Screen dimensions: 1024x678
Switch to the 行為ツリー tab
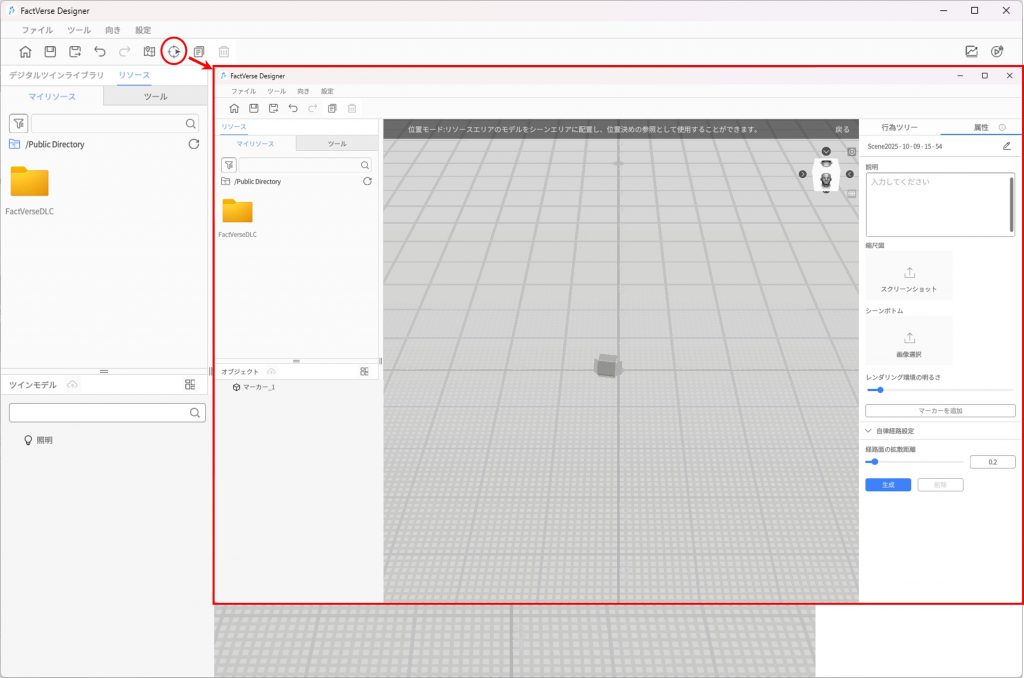(x=899, y=128)
